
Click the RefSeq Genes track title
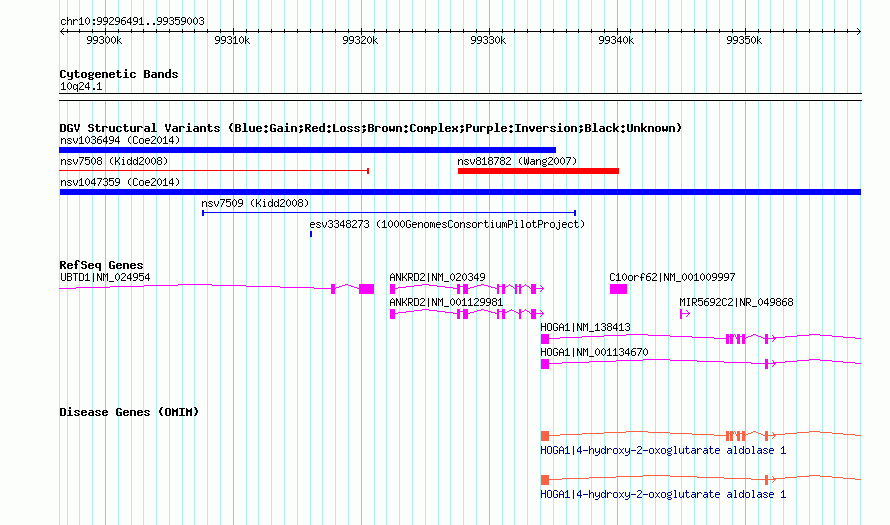101,265
